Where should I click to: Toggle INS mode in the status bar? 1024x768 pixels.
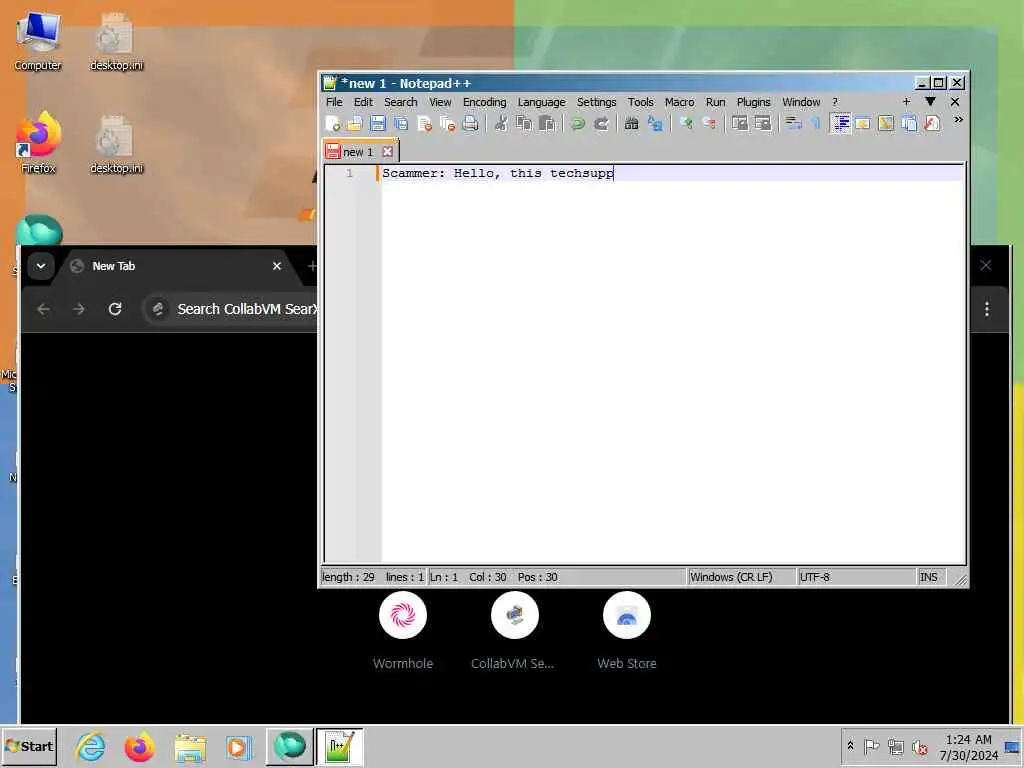coord(929,577)
